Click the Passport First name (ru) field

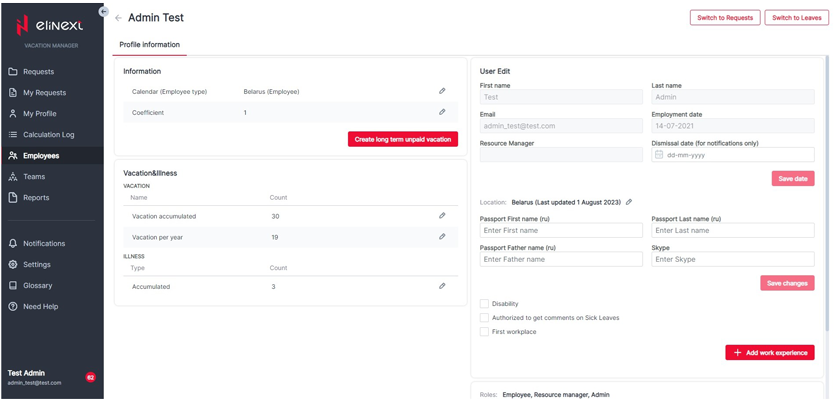click(560, 230)
